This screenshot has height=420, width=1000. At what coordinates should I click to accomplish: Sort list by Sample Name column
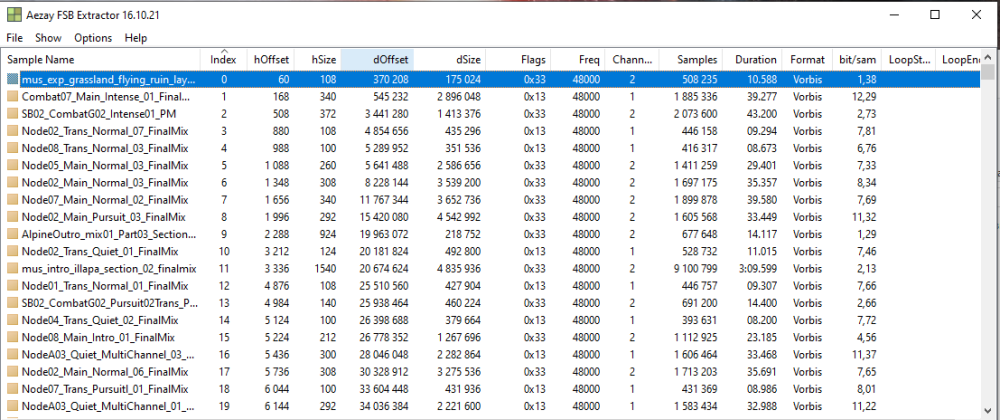coord(100,60)
